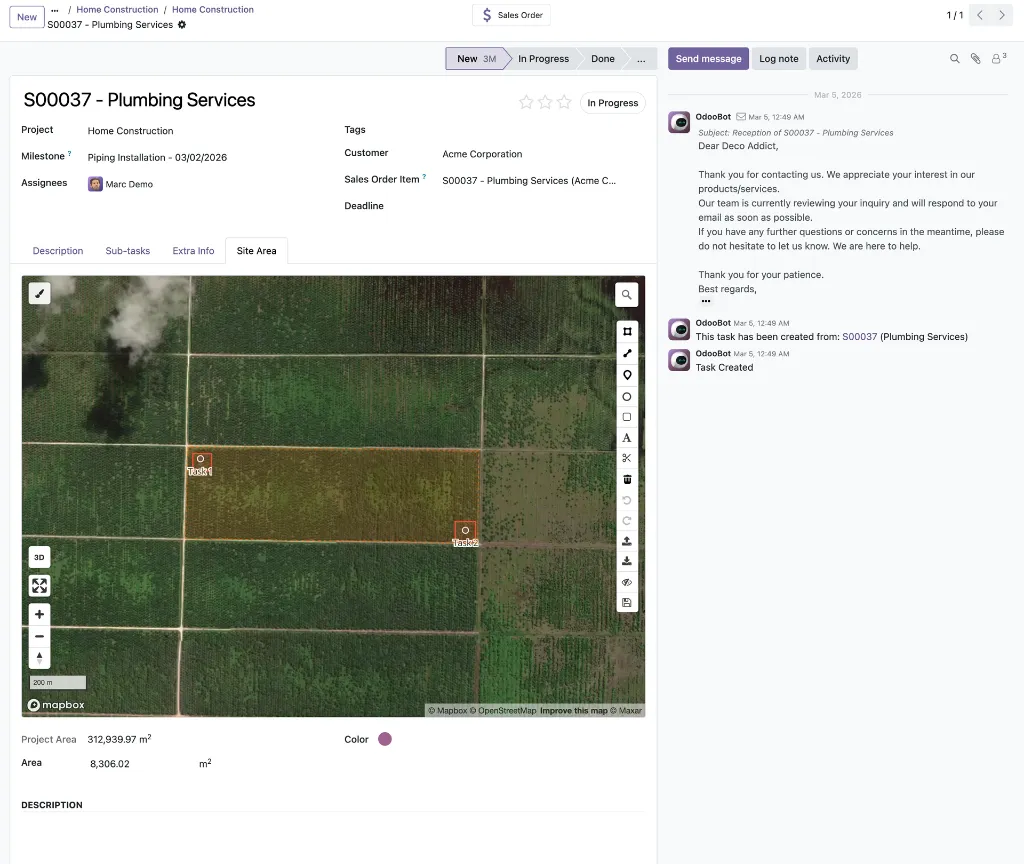Set stage to In Progress in status bar
1024x864 pixels.
[543, 59]
